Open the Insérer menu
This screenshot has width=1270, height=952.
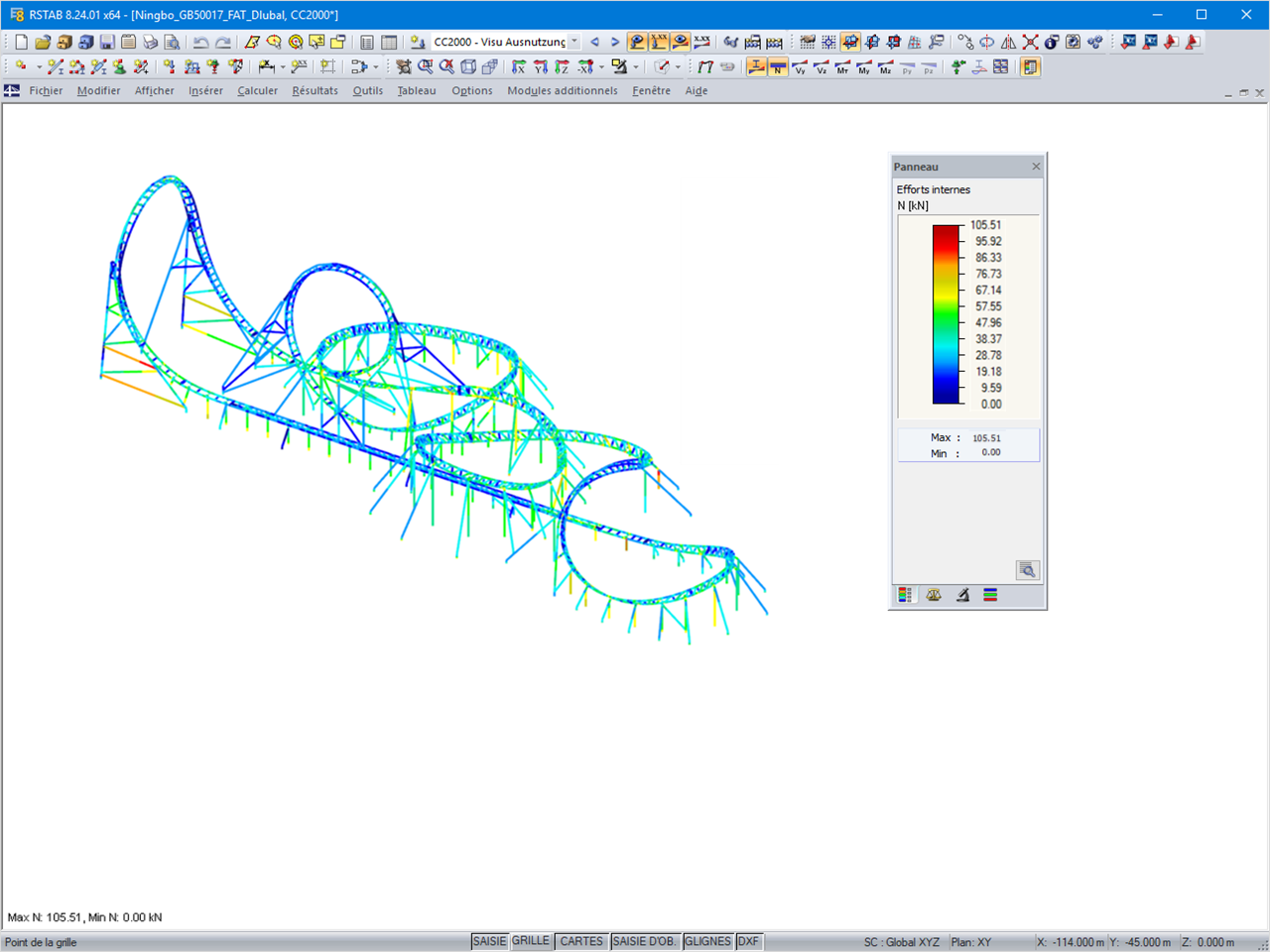206,91
